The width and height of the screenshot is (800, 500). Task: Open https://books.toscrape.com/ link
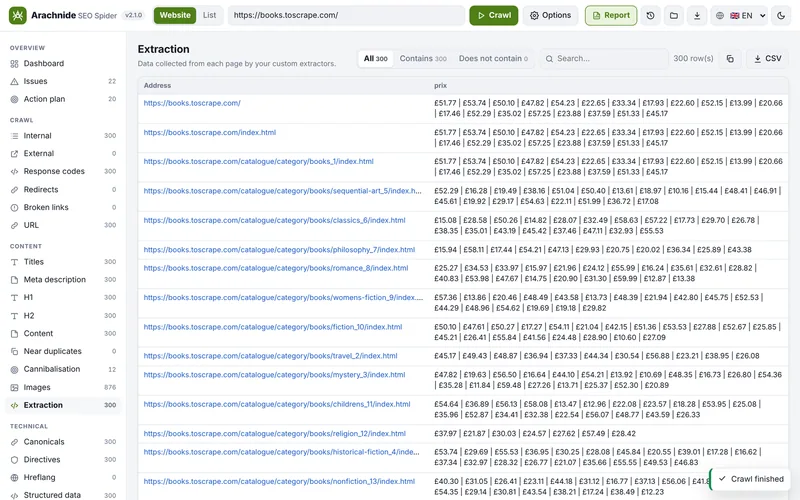point(192,103)
